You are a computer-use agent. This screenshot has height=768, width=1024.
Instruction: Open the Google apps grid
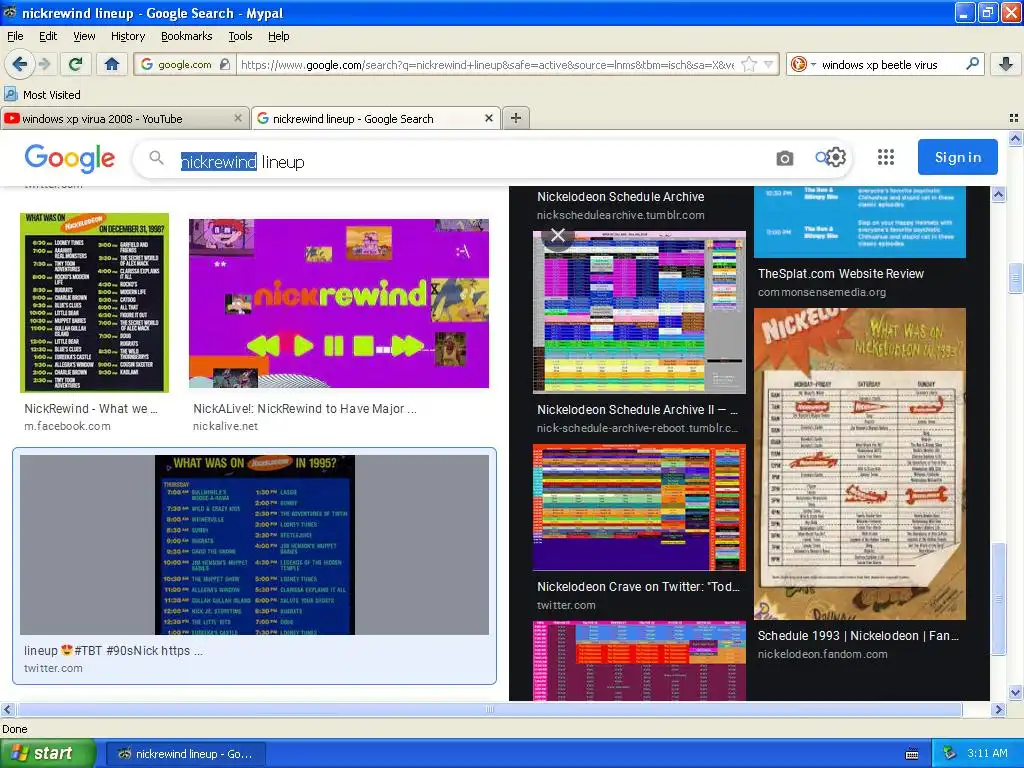click(886, 157)
